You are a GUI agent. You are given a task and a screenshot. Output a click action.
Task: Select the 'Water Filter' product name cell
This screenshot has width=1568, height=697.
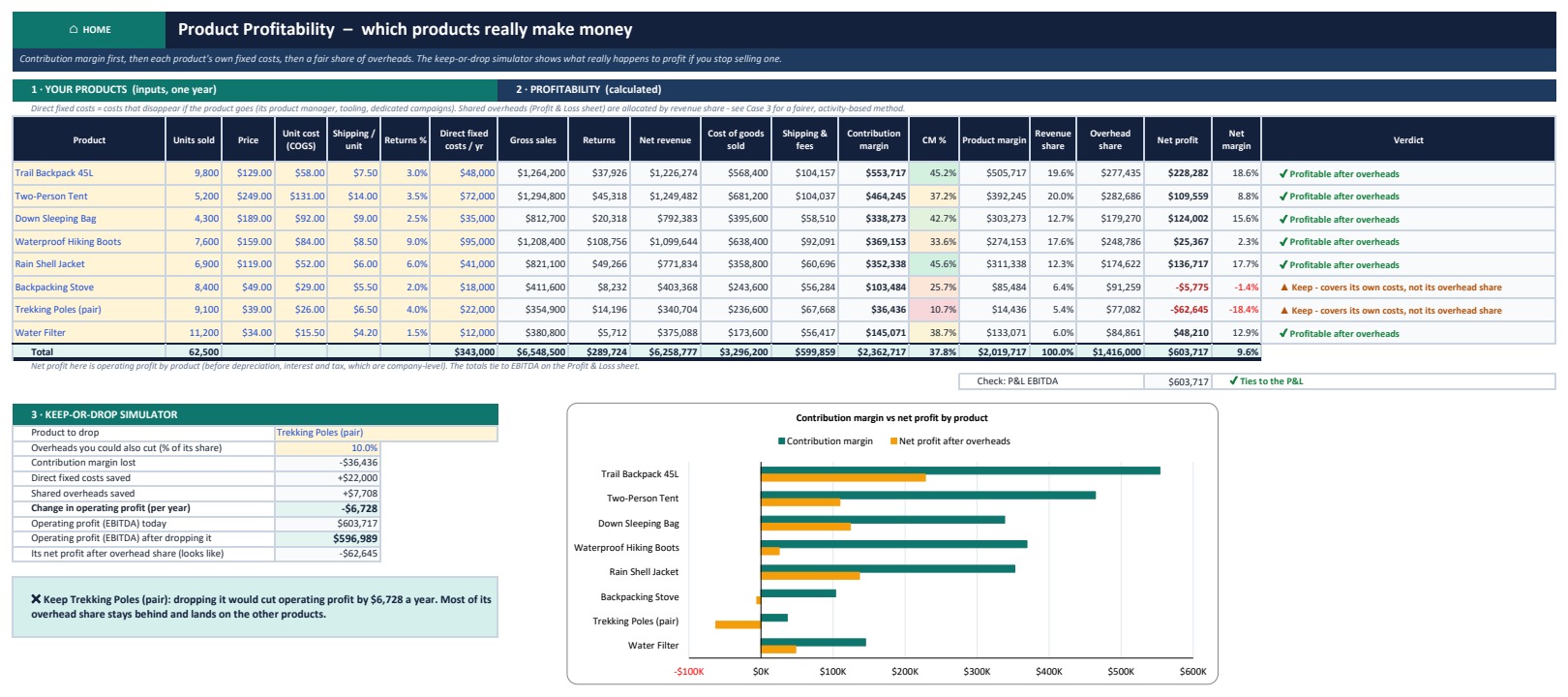coord(89,333)
